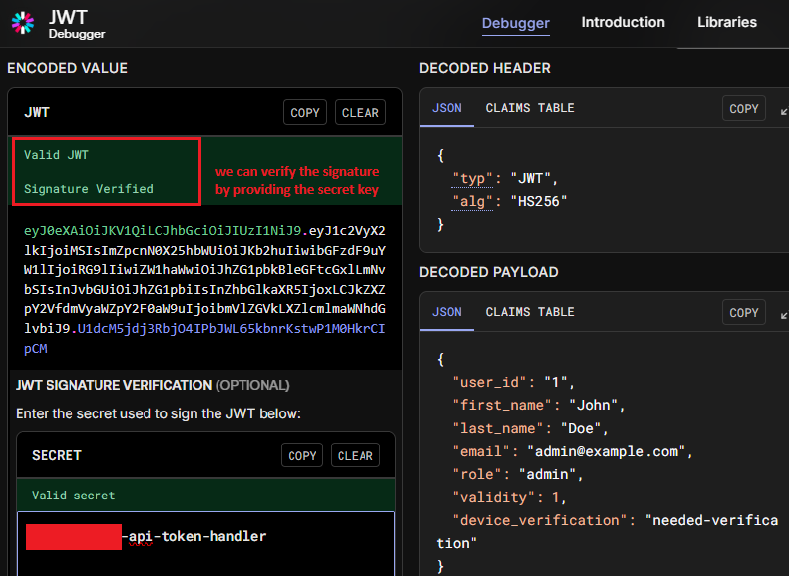
Task: Select the JSON tab in Decoded Payload
Action: [447, 312]
